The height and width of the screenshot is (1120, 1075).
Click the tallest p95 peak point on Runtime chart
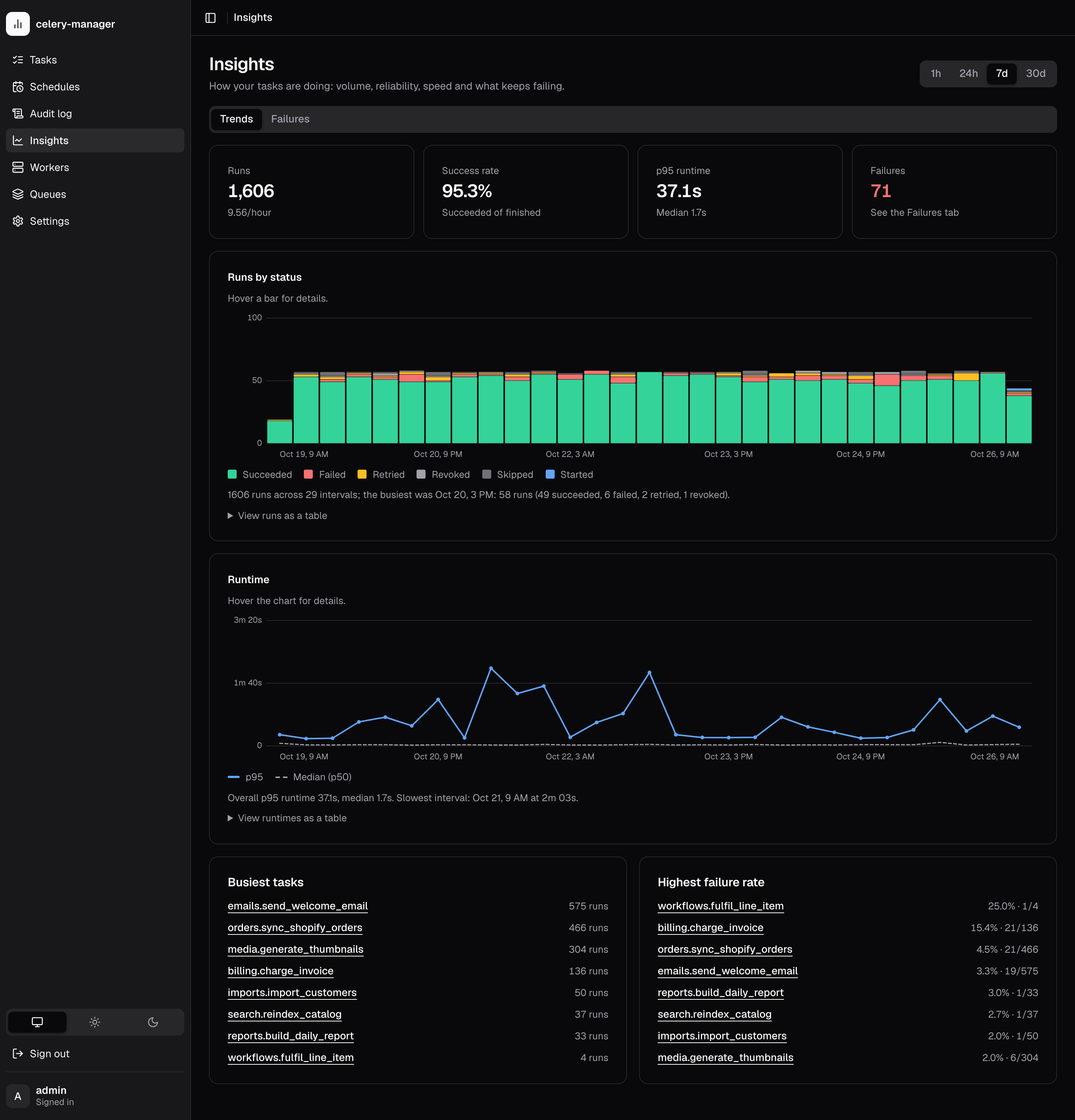tap(491, 668)
